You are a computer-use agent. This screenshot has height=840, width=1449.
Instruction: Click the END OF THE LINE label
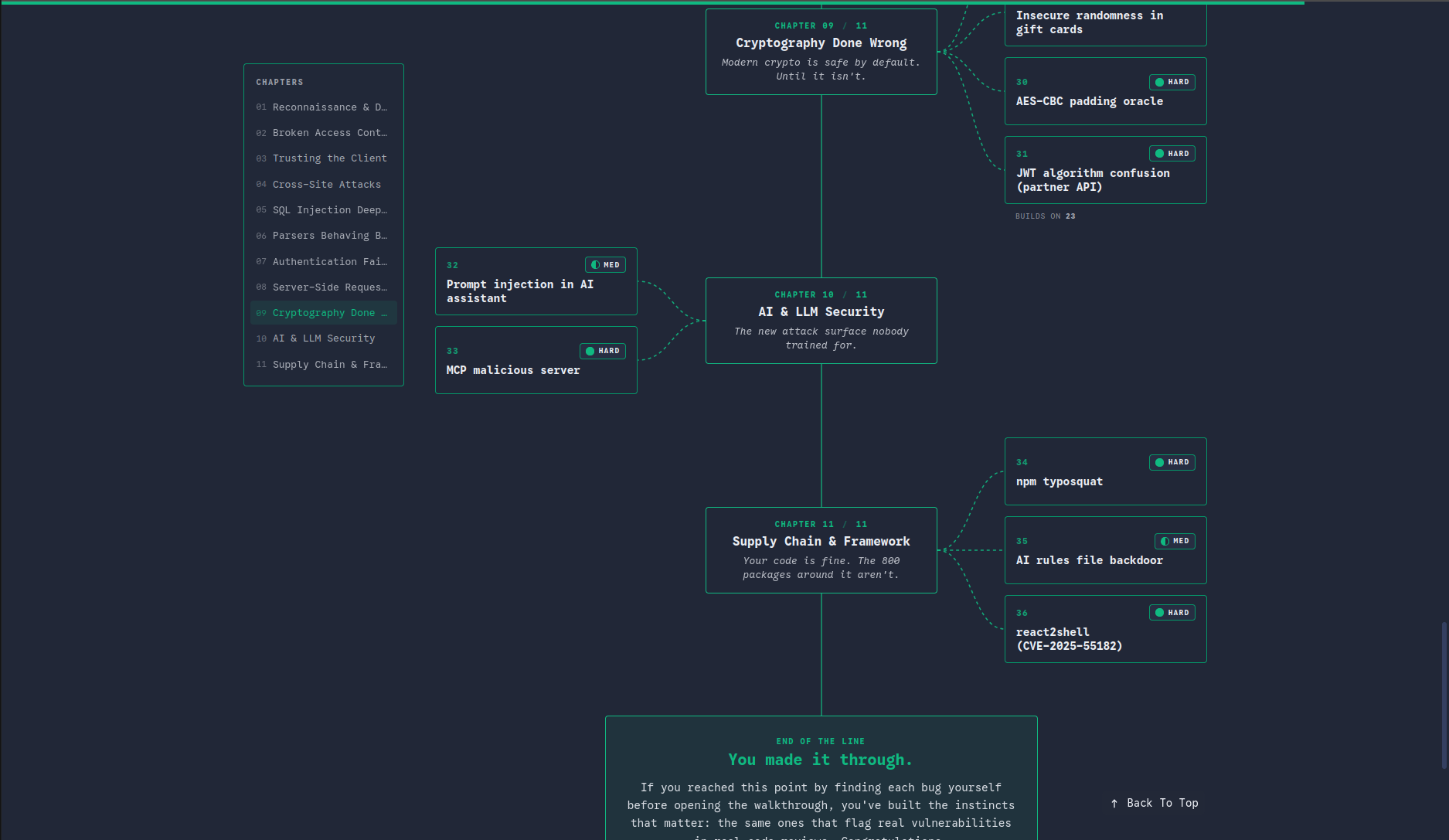click(x=821, y=741)
